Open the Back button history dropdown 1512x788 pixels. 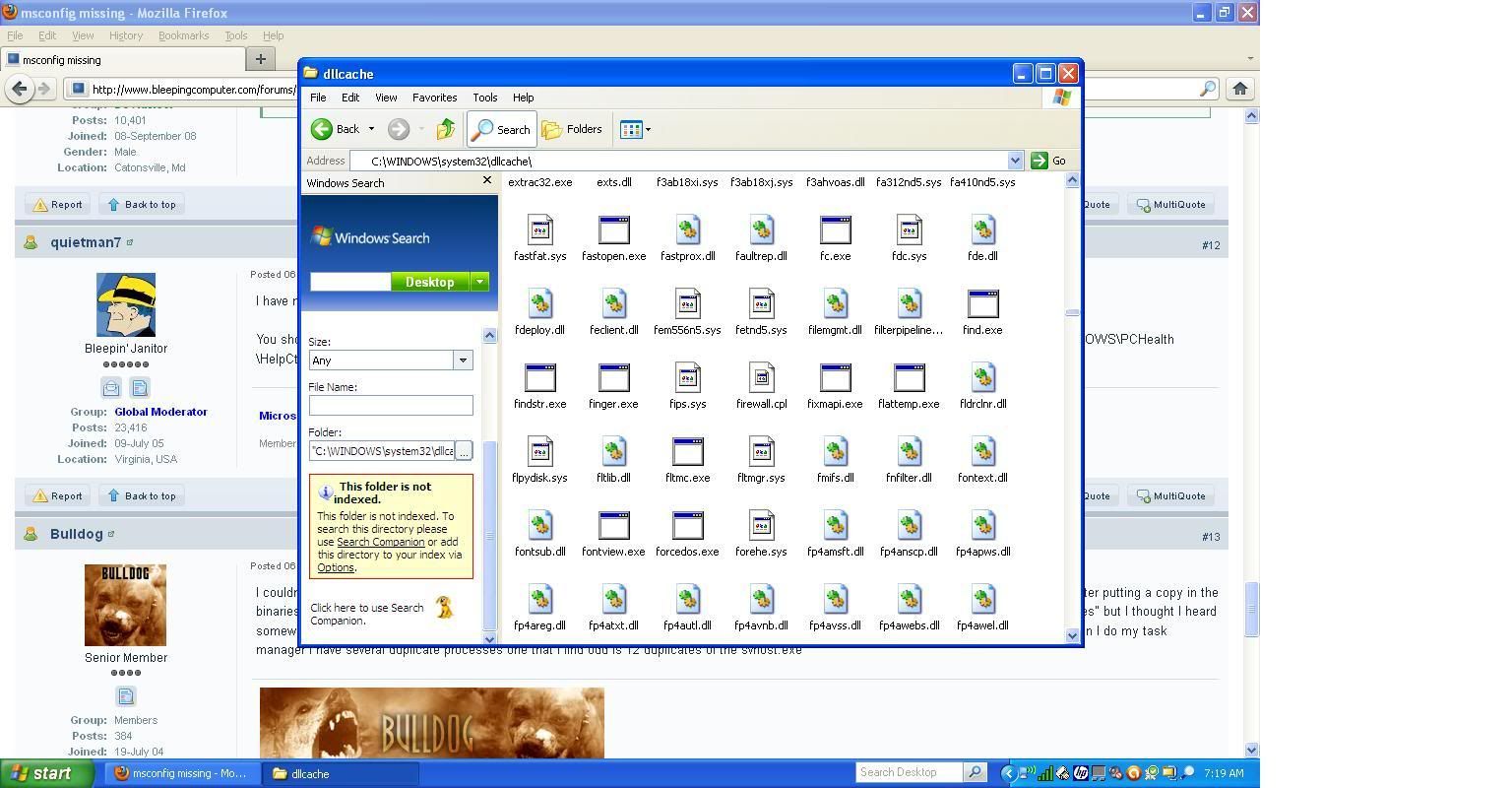(371, 129)
